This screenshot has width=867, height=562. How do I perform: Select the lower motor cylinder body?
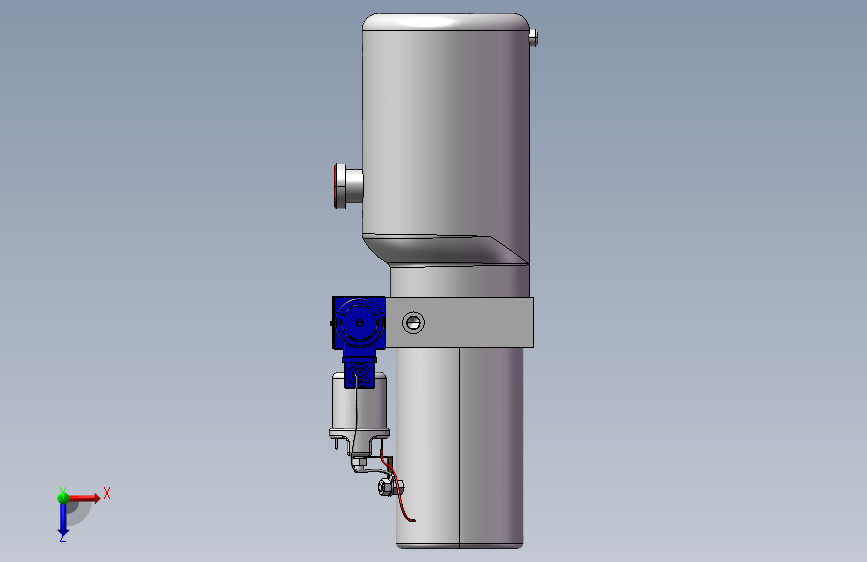coord(459,448)
